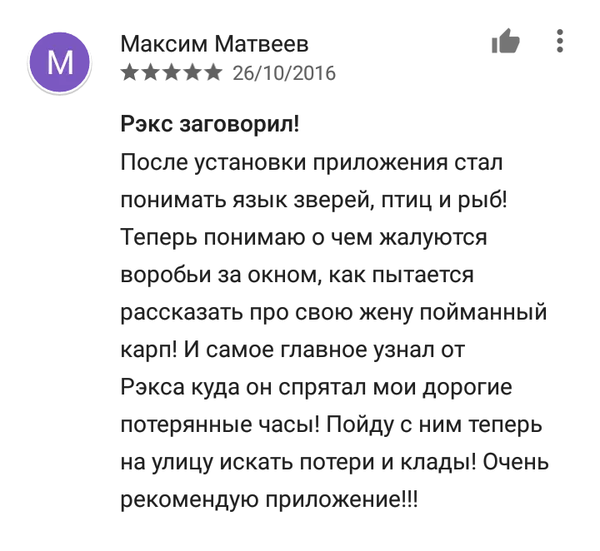The height and width of the screenshot is (551, 600).
Task: Like the review with thumbs-up icon
Action: point(506,42)
